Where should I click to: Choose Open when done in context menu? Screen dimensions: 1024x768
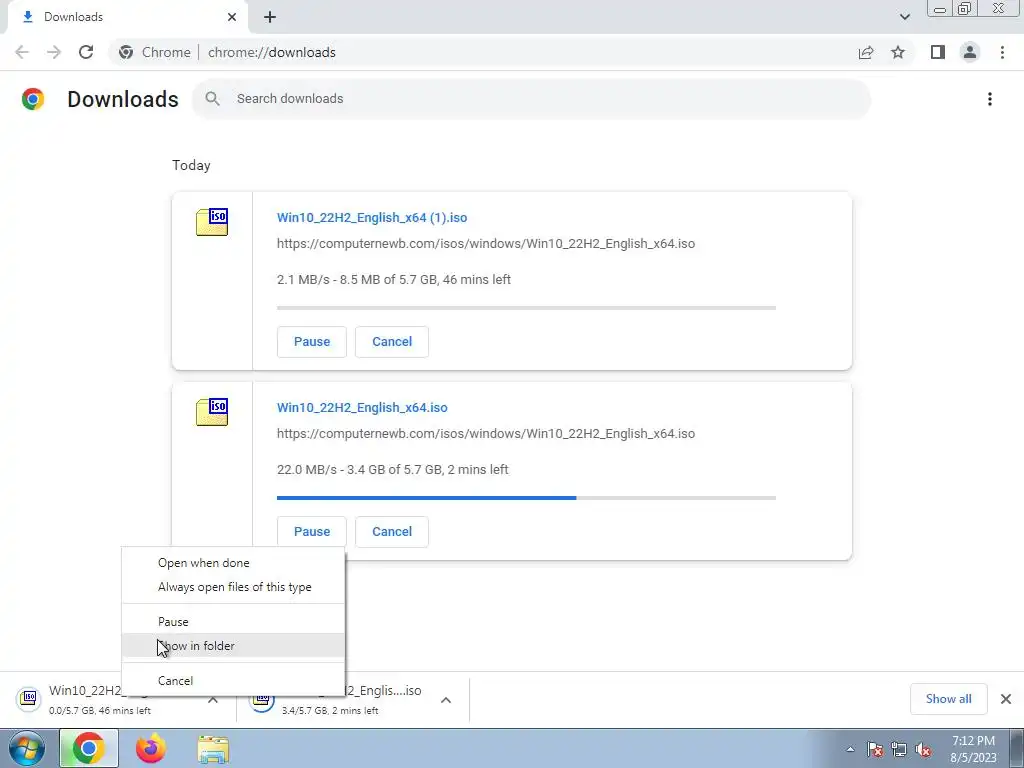tap(233, 563)
